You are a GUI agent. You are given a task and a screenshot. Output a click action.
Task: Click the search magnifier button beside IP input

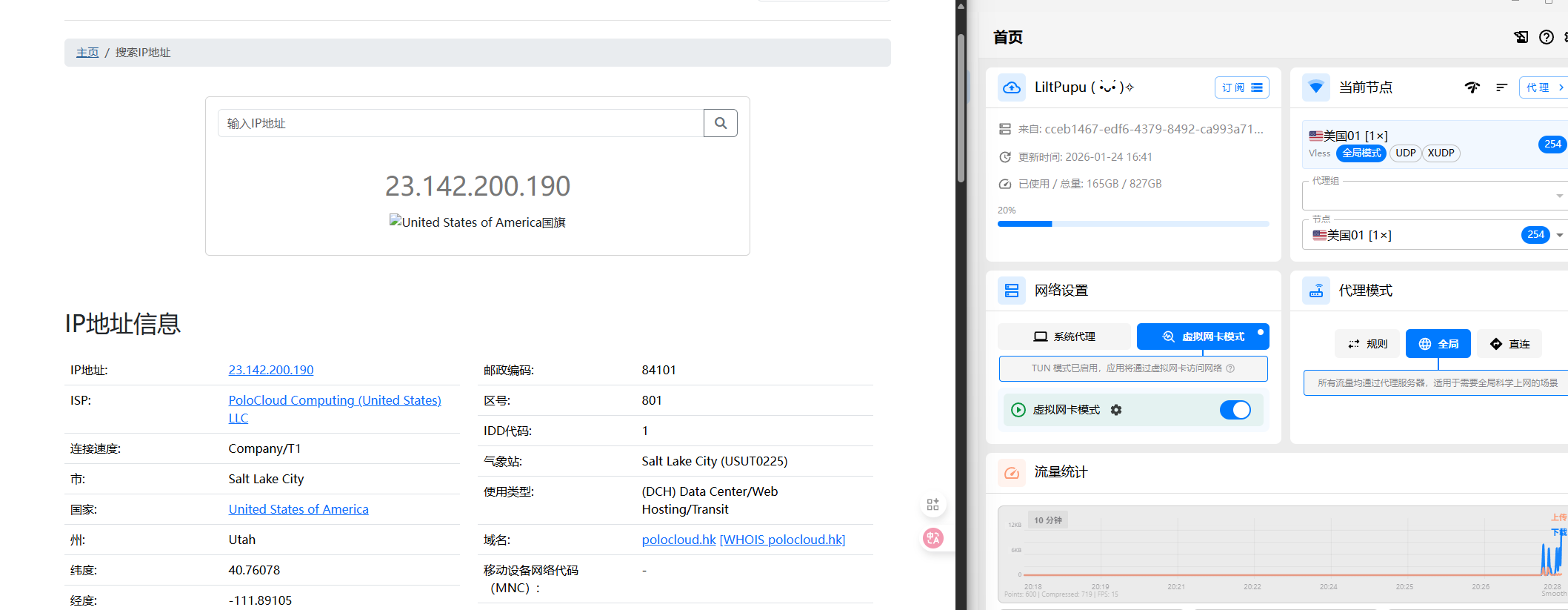(x=720, y=123)
